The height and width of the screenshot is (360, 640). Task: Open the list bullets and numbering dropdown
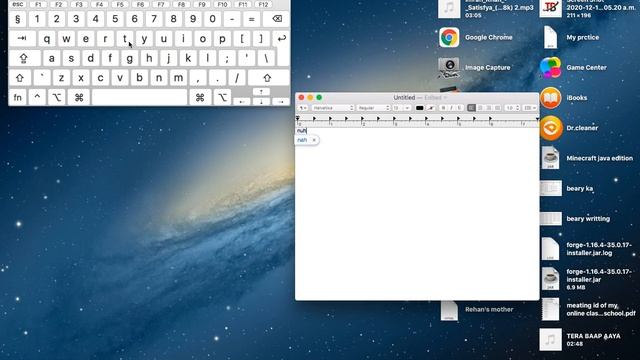[x=530, y=108]
